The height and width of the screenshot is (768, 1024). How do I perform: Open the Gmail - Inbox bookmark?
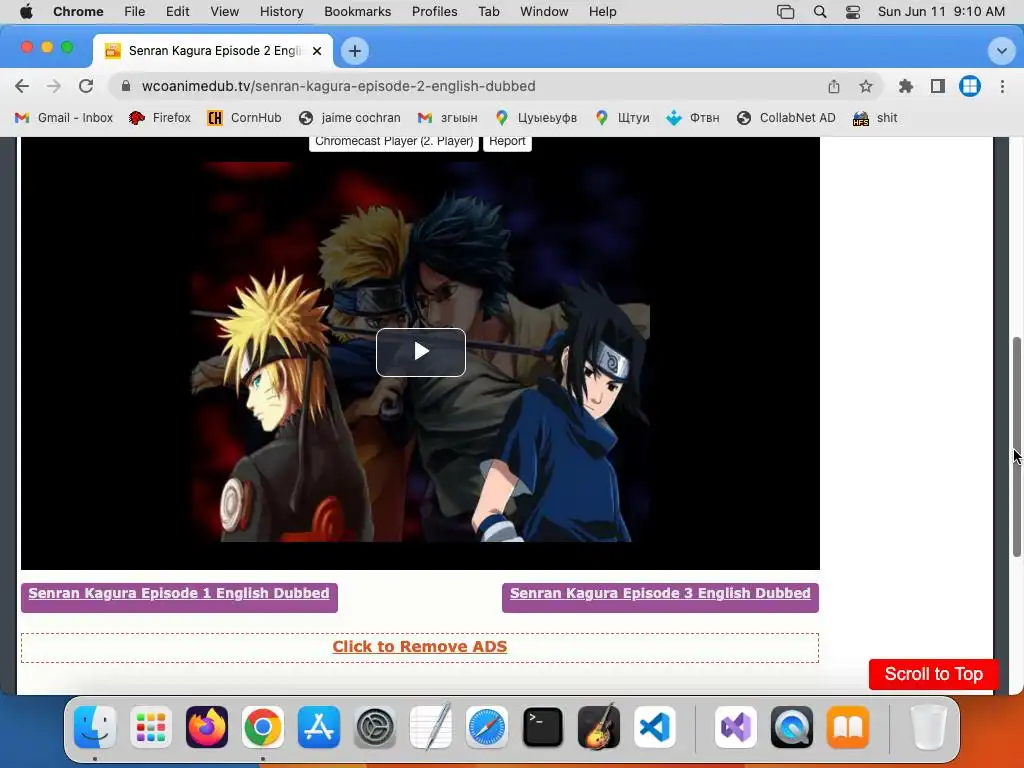[64, 118]
